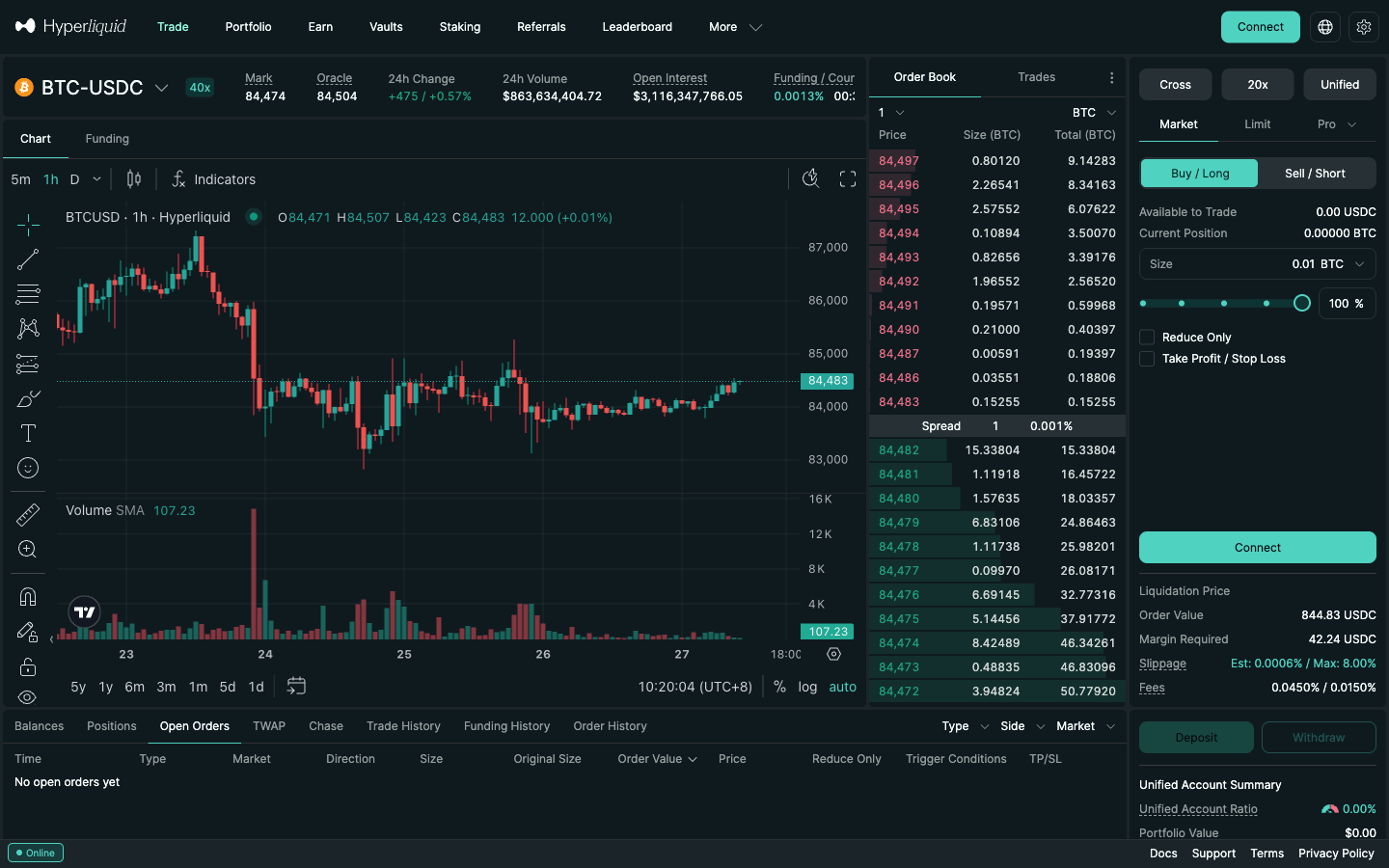Viewport: 1389px width, 868px height.
Task: Select the text annotation tool
Action: (x=28, y=433)
